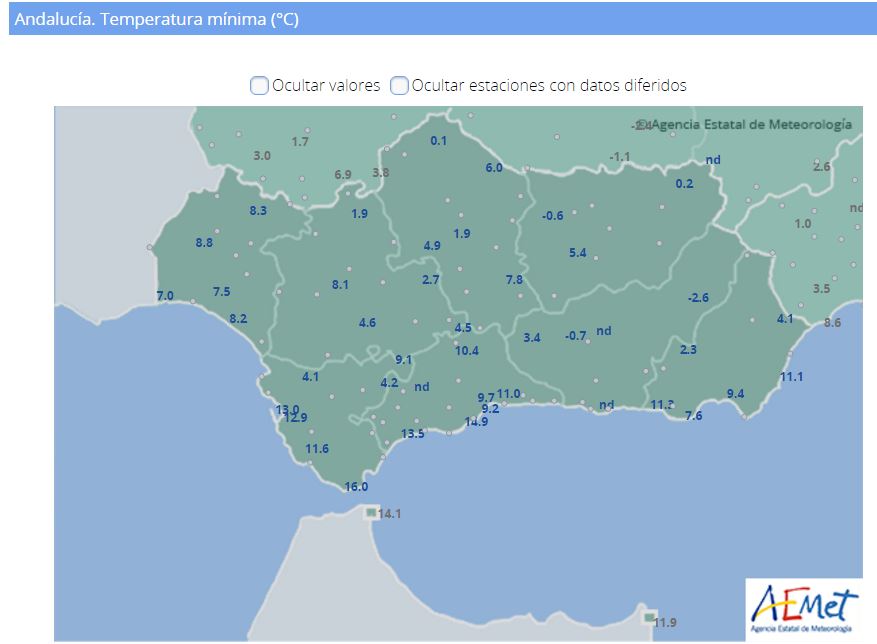Click the "Ocultar valores" label text
Screen dimensions: 877x644
click(326, 86)
